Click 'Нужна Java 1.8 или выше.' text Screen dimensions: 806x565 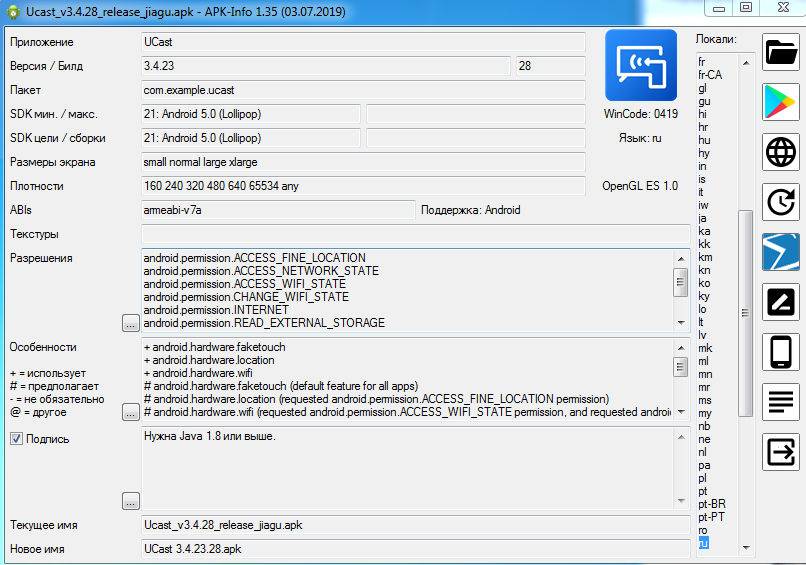click(x=210, y=436)
